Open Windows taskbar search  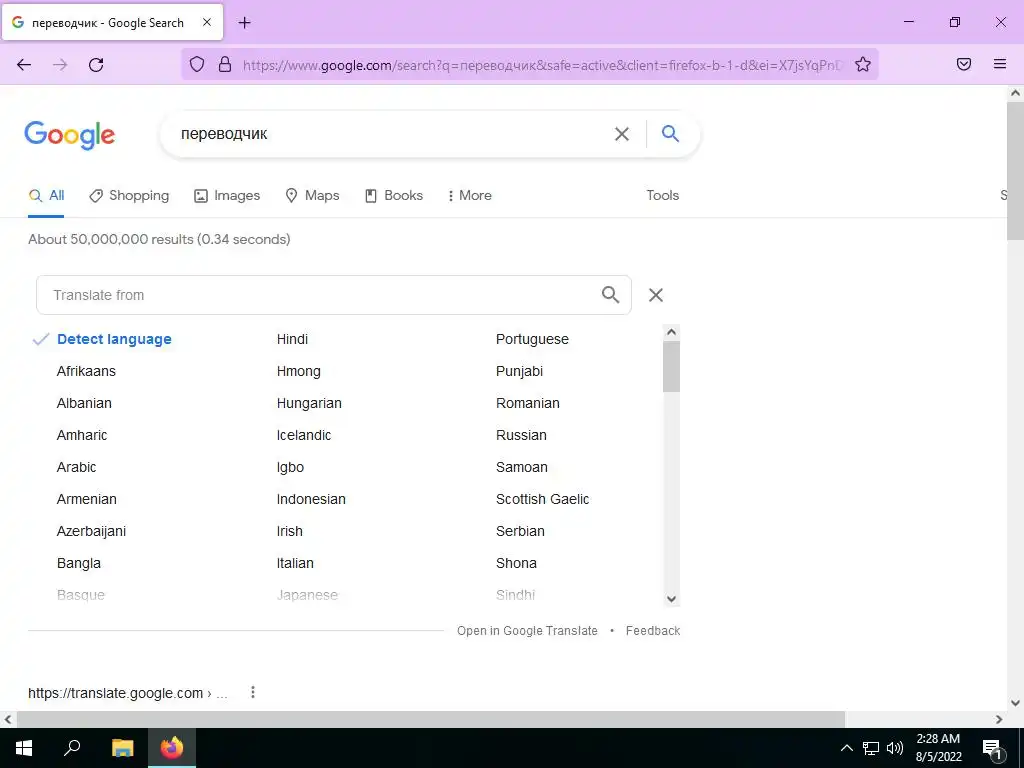click(x=72, y=748)
